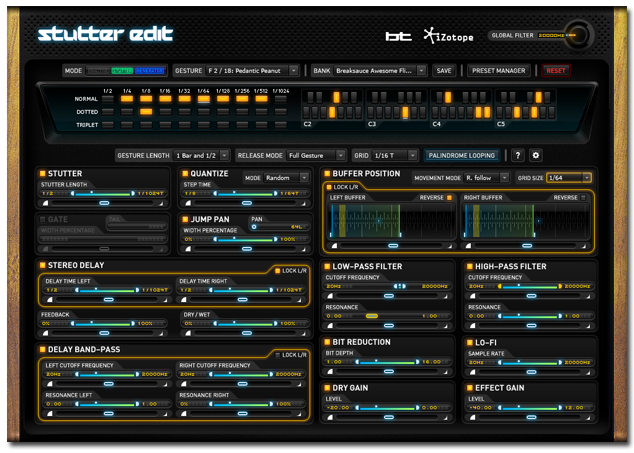Click the left curve icon under Quantize Step Time

click(188, 203)
